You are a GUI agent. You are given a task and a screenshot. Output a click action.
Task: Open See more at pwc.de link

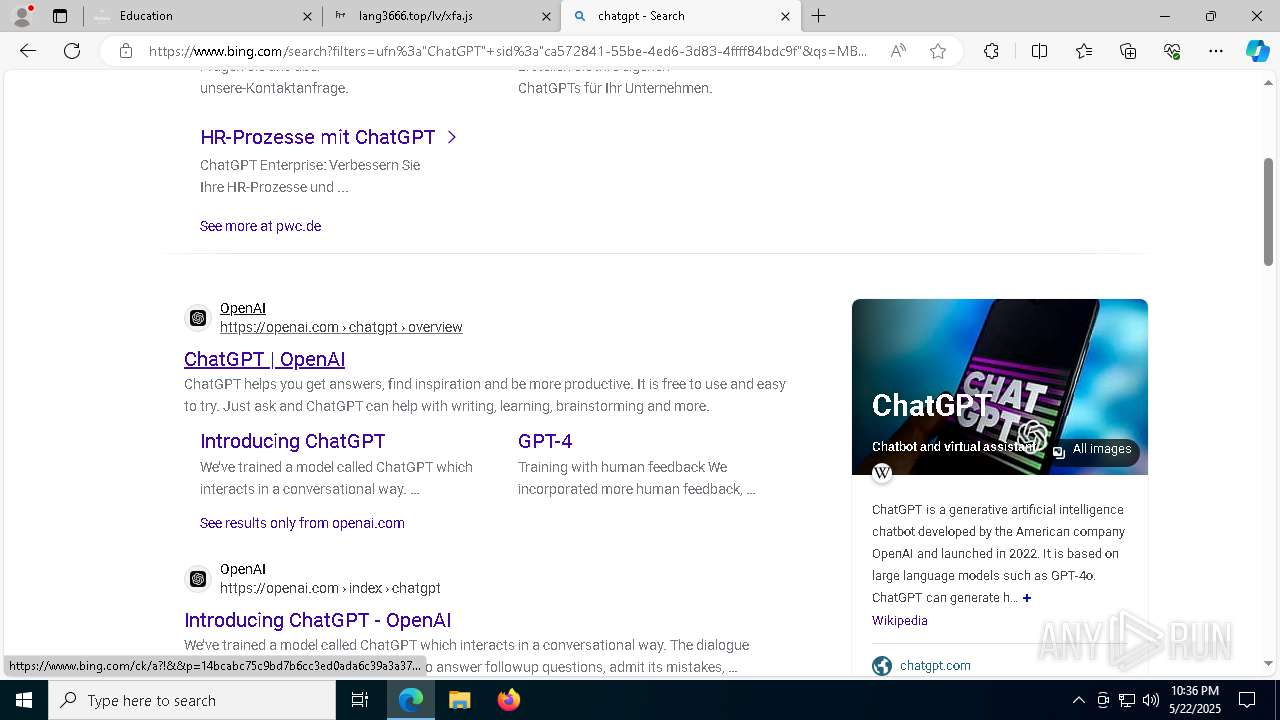tap(260, 226)
